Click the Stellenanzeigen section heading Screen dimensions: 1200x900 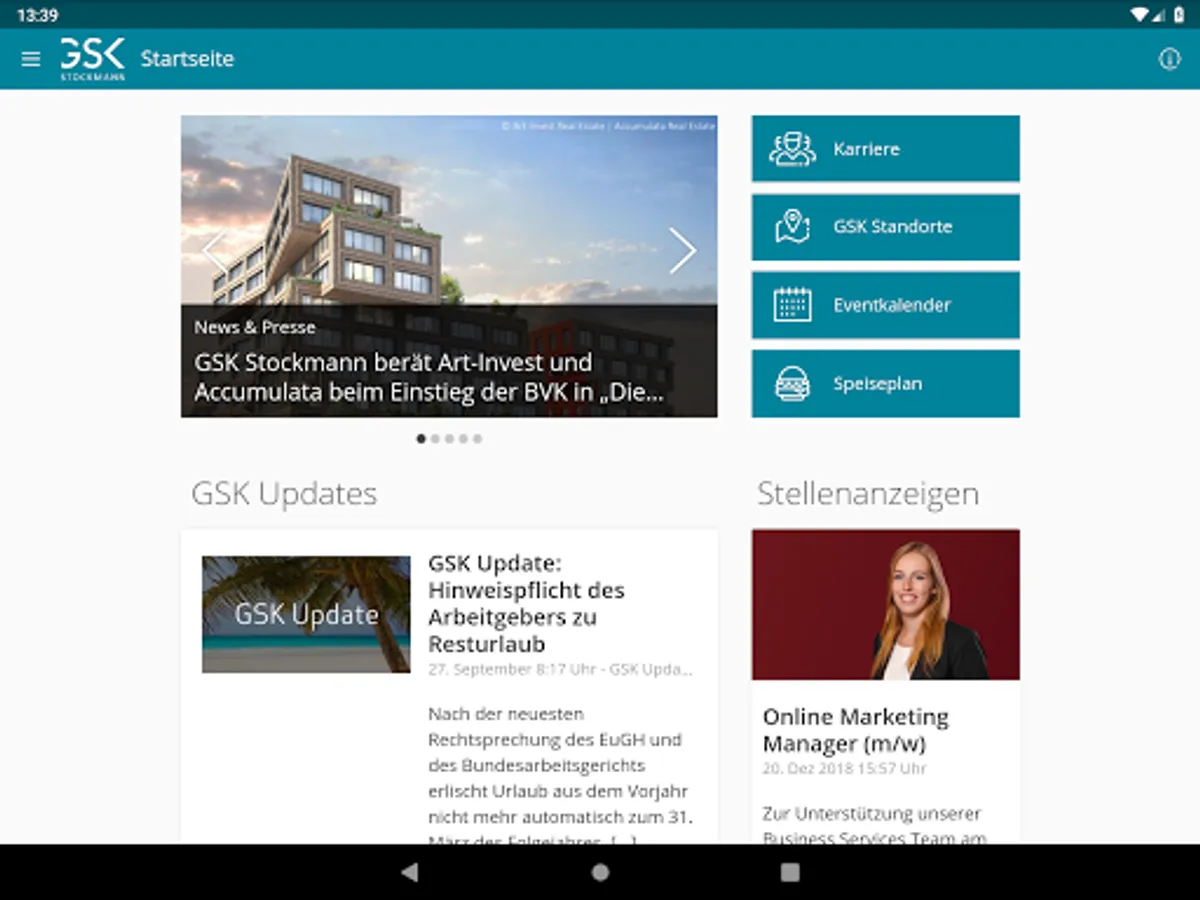[868, 494]
